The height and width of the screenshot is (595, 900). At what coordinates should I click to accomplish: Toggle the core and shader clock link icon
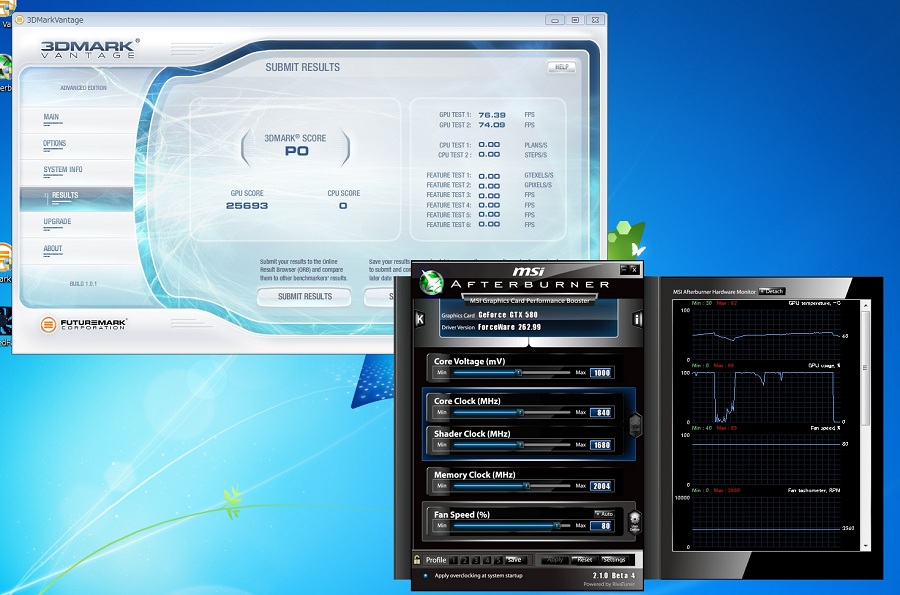coord(635,425)
